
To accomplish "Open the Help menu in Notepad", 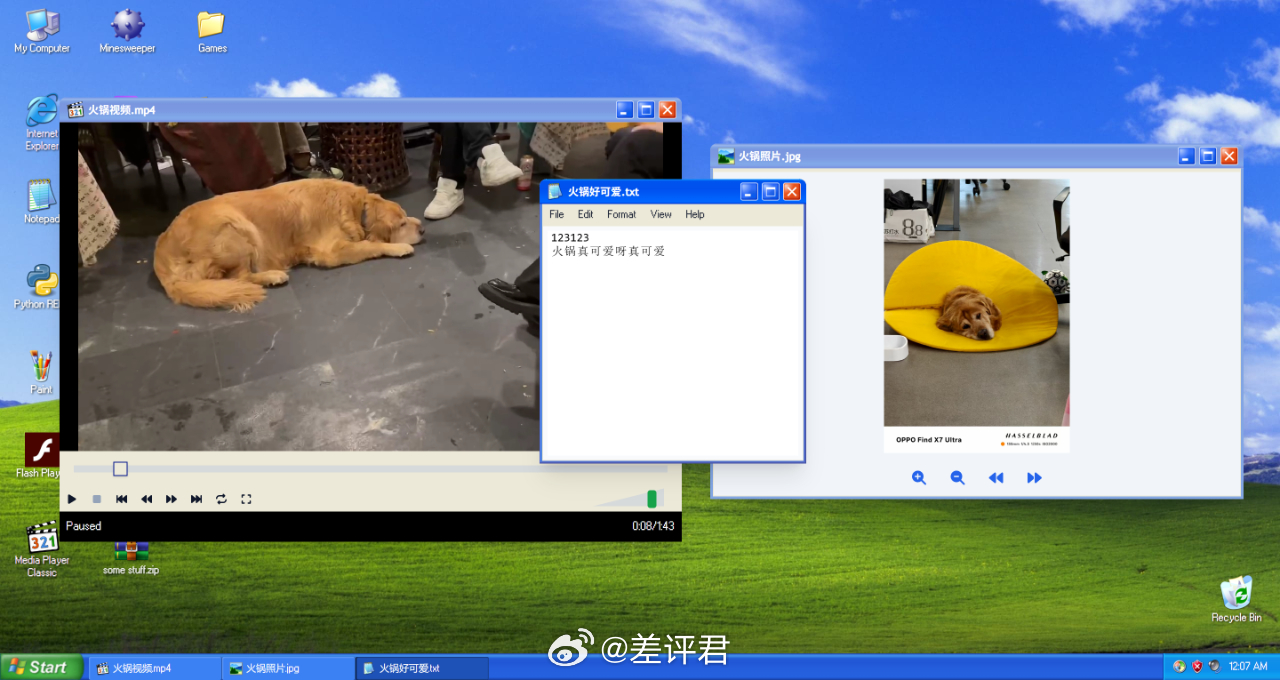I will tap(695, 214).
